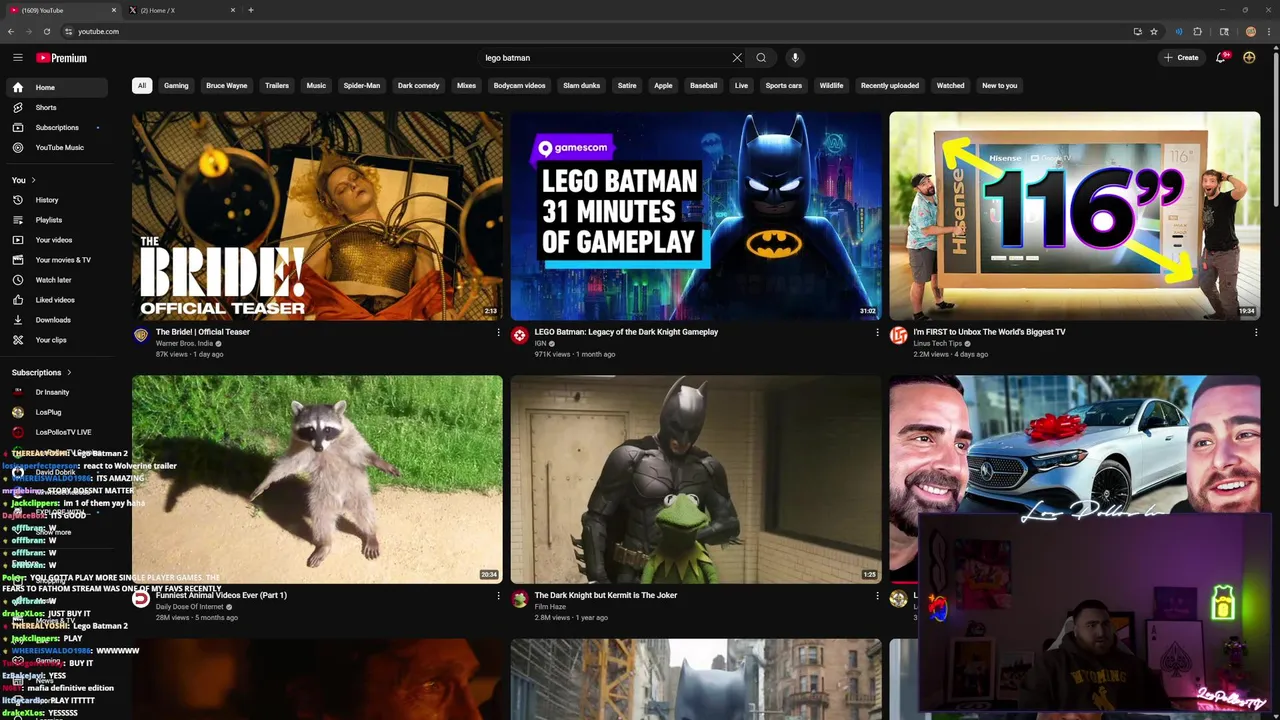Viewport: 1280px width, 720px height.
Task: Open Your clips in sidebar
Action: click(x=56, y=340)
